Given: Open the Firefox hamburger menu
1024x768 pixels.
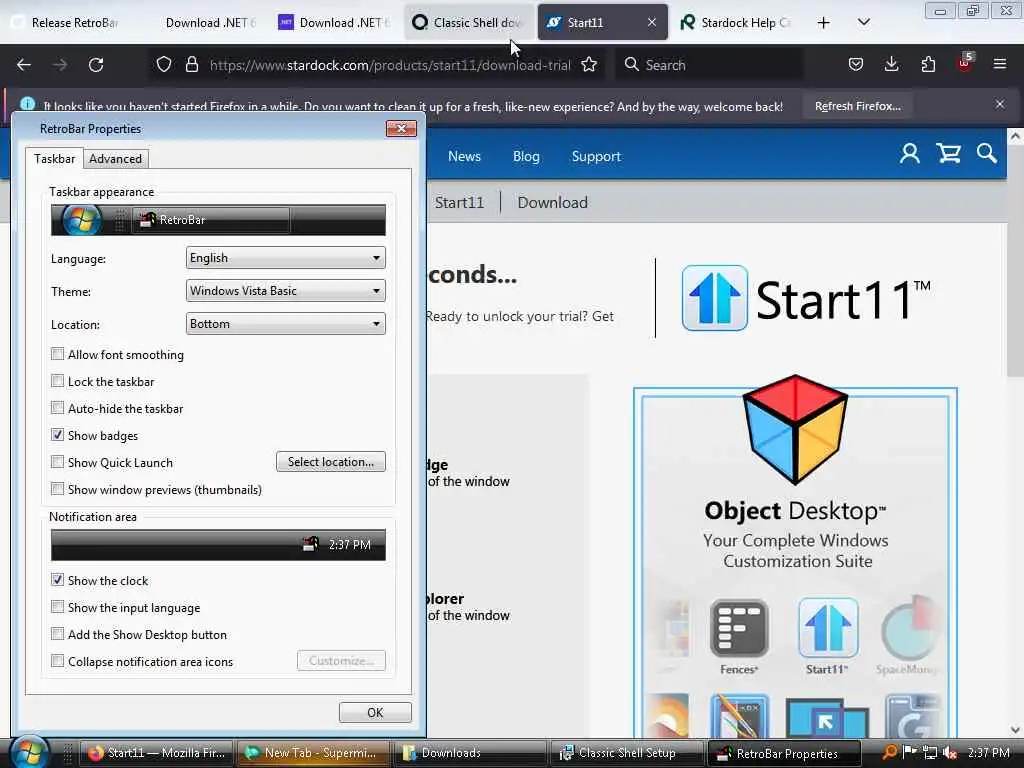Looking at the screenshot, I should pos(1000,65).
